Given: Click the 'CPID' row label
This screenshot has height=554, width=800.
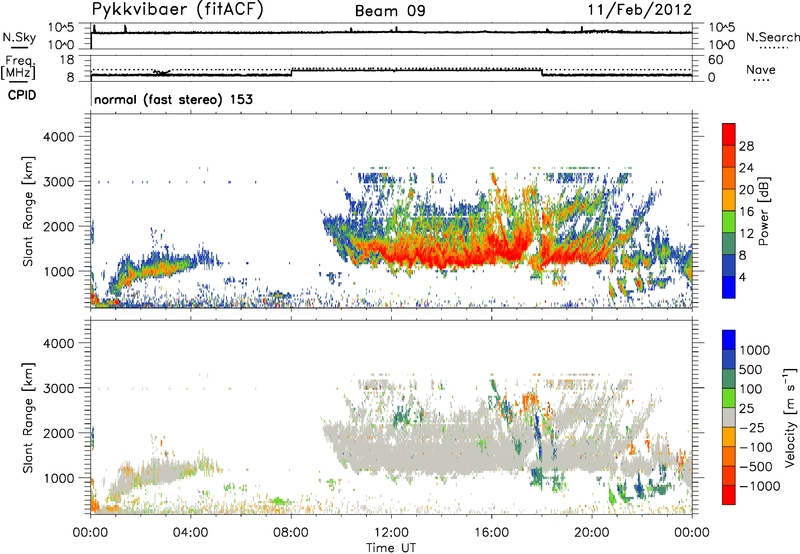Looking at the screenshot, I should tap(22, 95).
